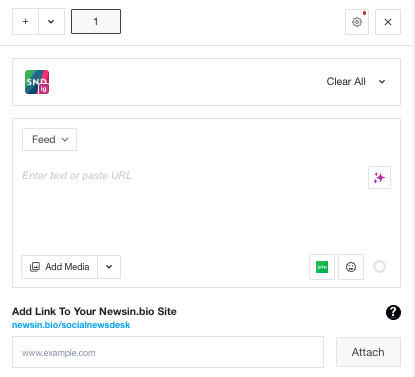Expand the chevron beside Clear All
415x377 pixels.
(x=382, y=82)
